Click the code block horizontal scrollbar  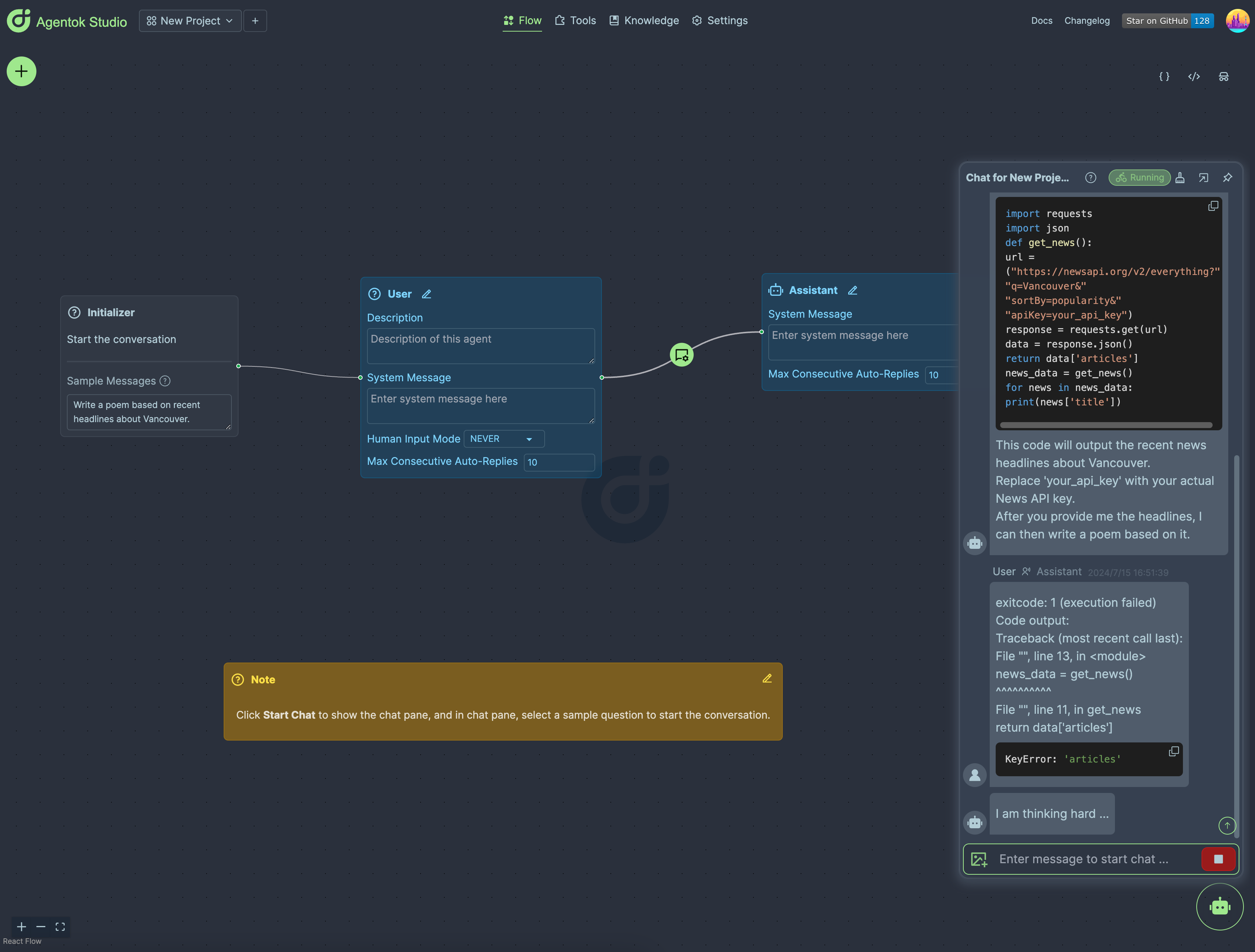point(1106,424)
